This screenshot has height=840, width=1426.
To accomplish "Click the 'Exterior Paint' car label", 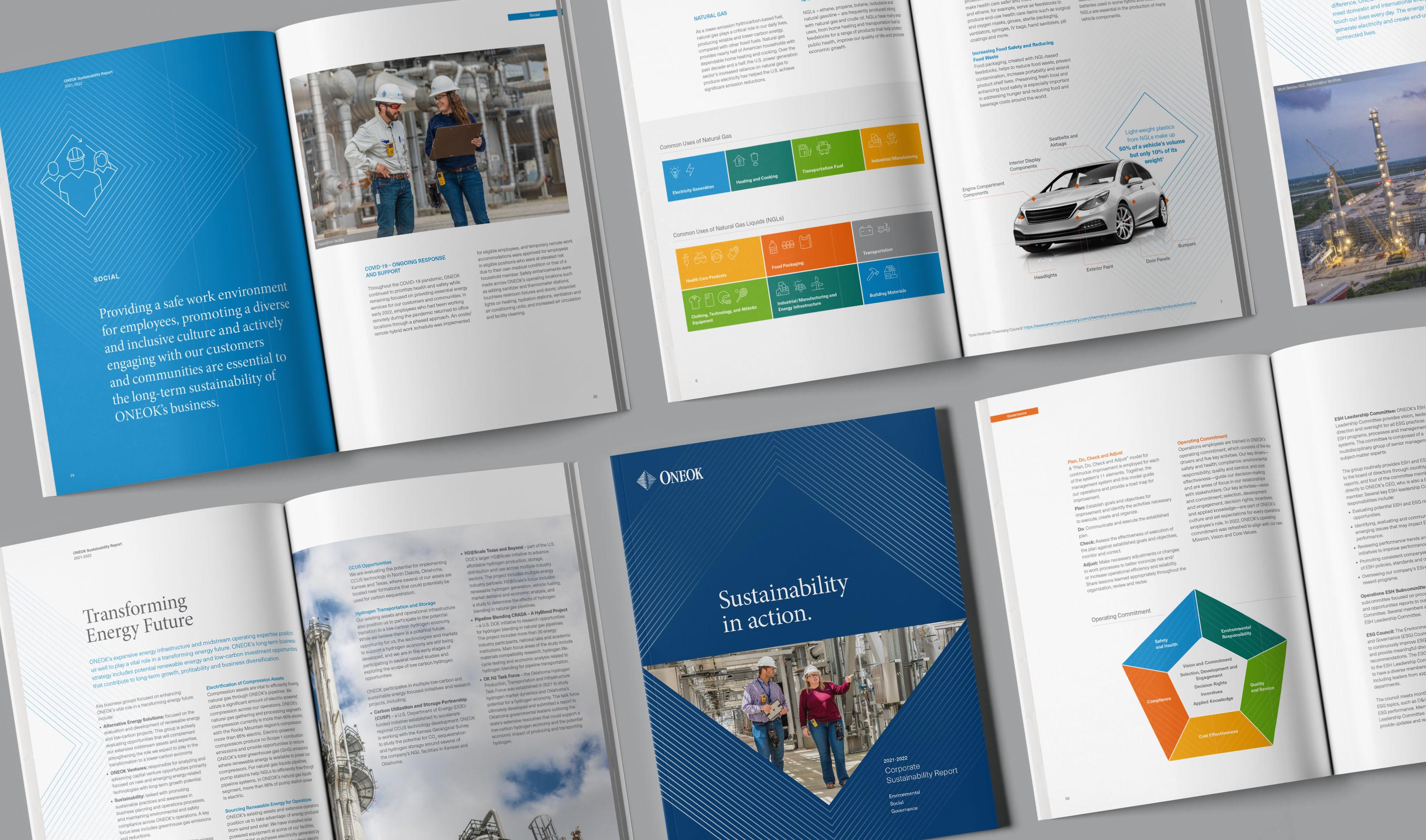I will pyautogui.click(x=1099, y=268).
